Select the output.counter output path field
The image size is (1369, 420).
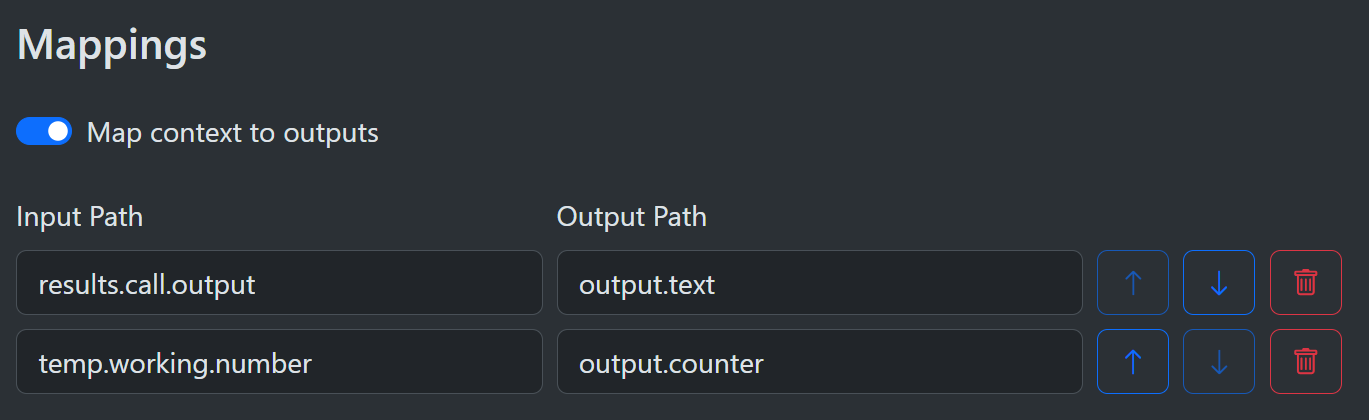819,362
